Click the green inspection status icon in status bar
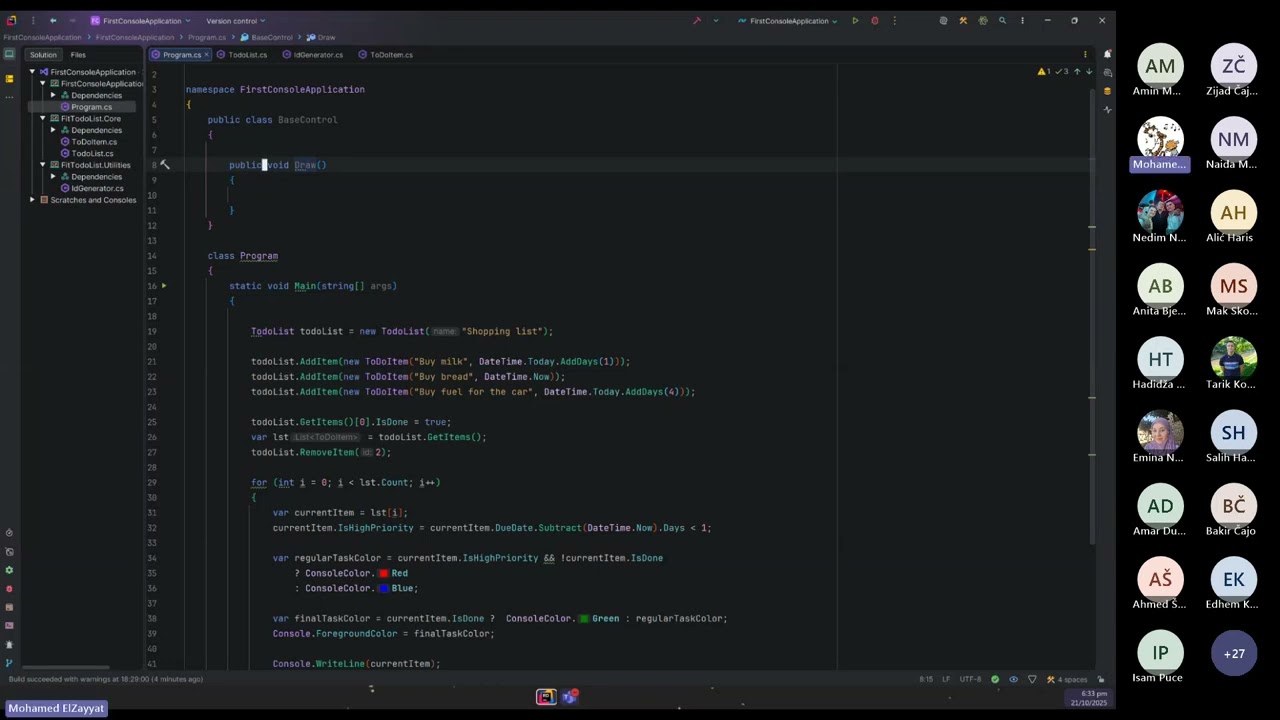The image size is (1280, 720). 994,680
